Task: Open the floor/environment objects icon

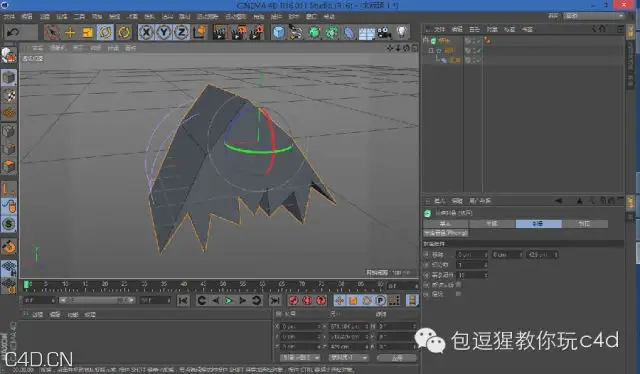Action: pos(367,33)
